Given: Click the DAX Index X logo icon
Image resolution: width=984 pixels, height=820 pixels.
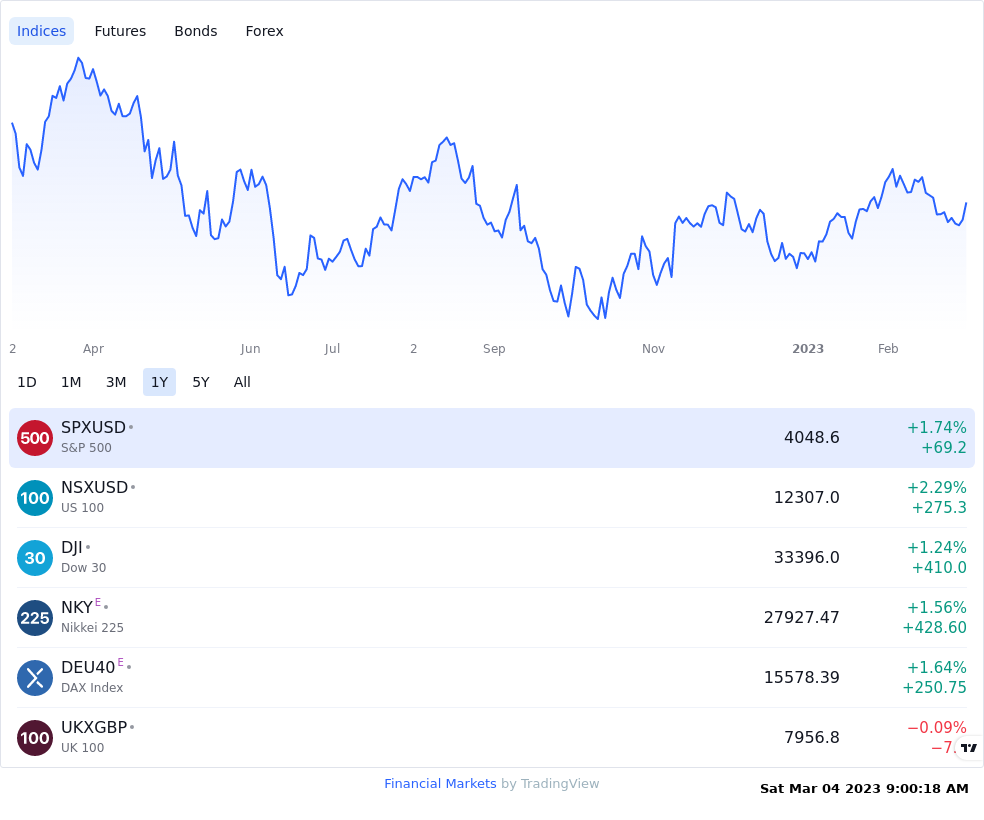Looking at the screenshot, I should pyautogui.click(x=35, y=678).
